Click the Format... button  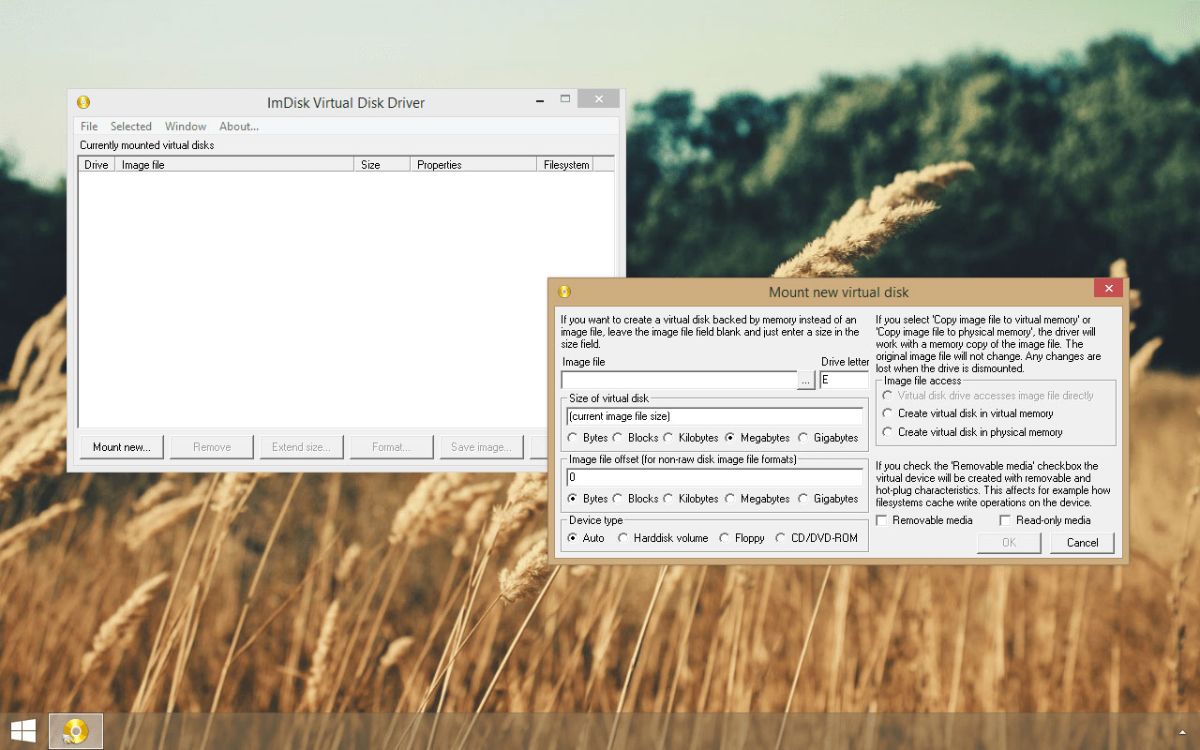392,447
